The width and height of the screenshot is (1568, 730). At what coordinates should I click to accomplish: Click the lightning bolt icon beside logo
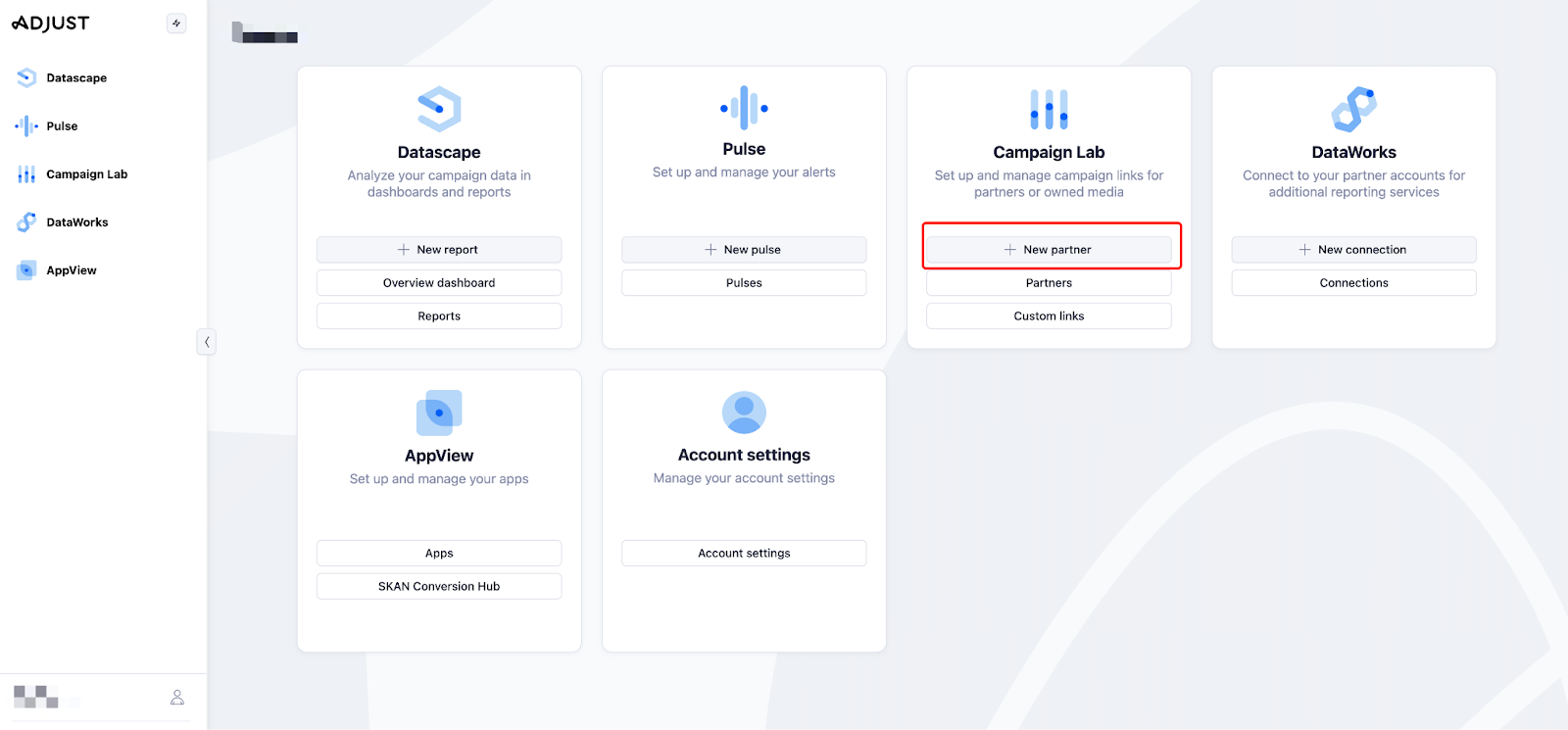[x=176, y=23]
